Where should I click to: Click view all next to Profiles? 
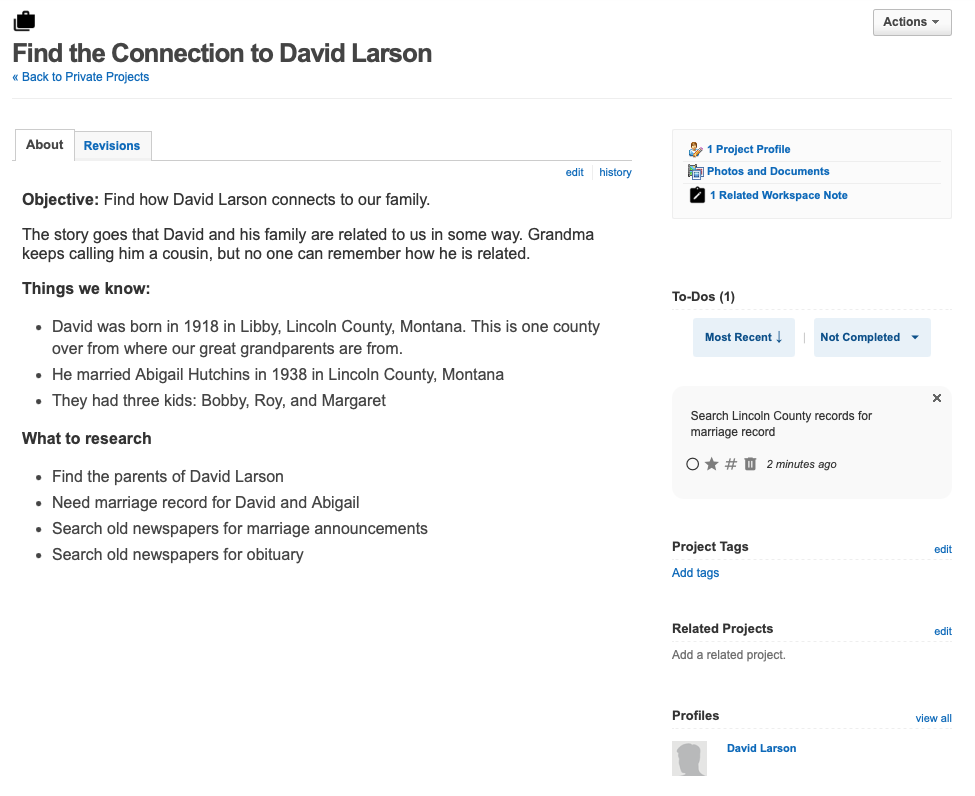click(x=933, y=718)
